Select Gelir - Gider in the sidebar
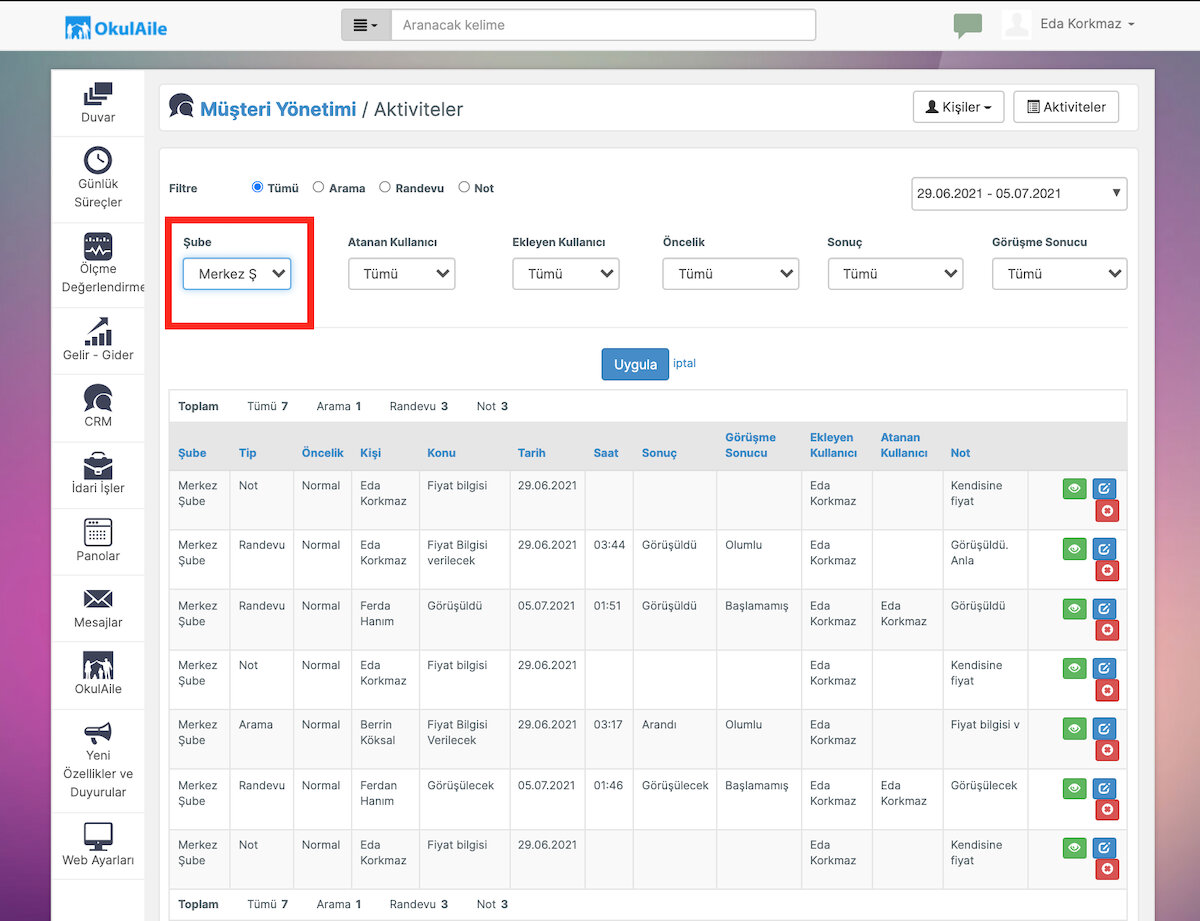 (x=98, y=340)
